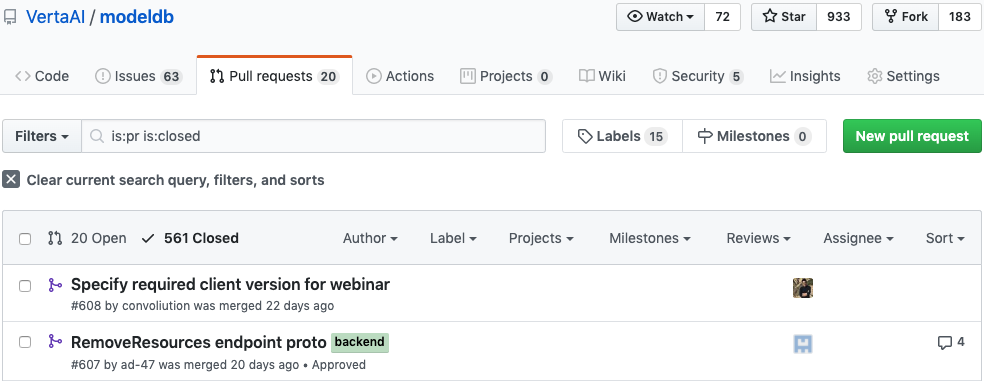
Task: Open the Settings tab
Action: tap(903, 77)
